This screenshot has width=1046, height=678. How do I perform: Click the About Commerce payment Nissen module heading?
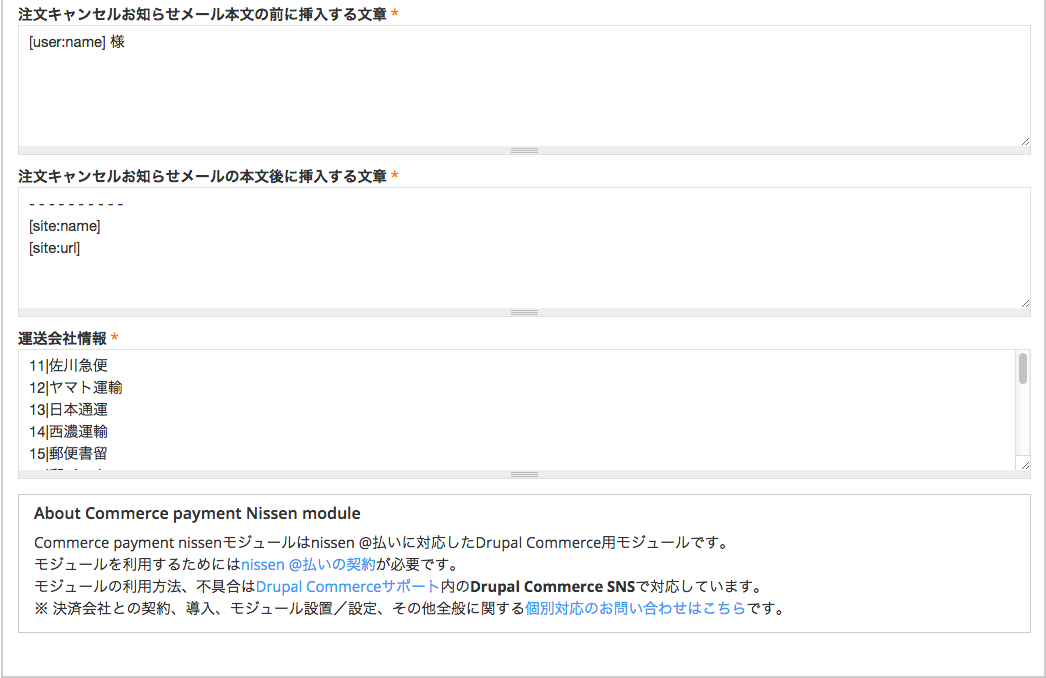point(197,513)
